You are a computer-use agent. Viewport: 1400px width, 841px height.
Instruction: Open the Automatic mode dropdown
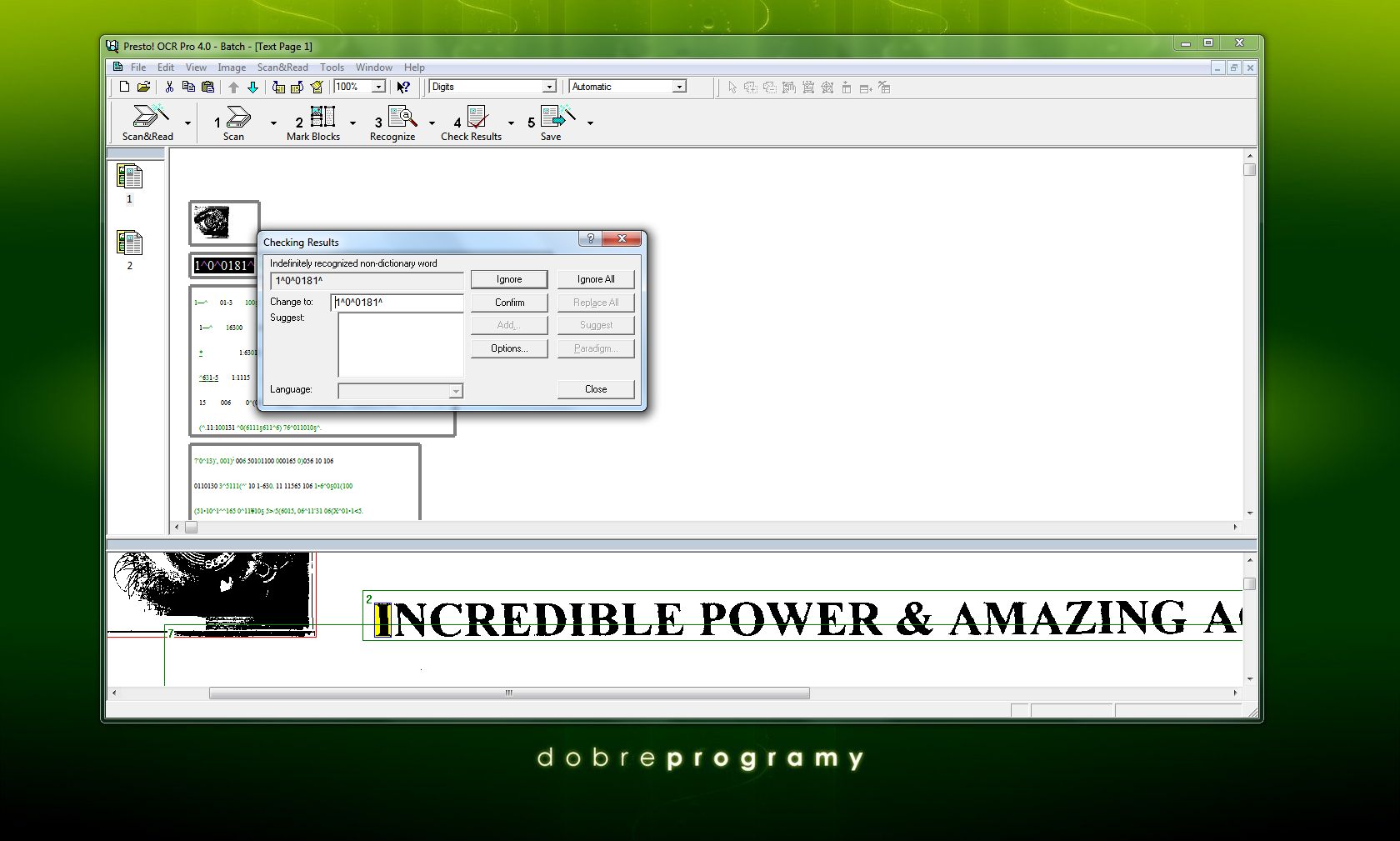[679, 87]
